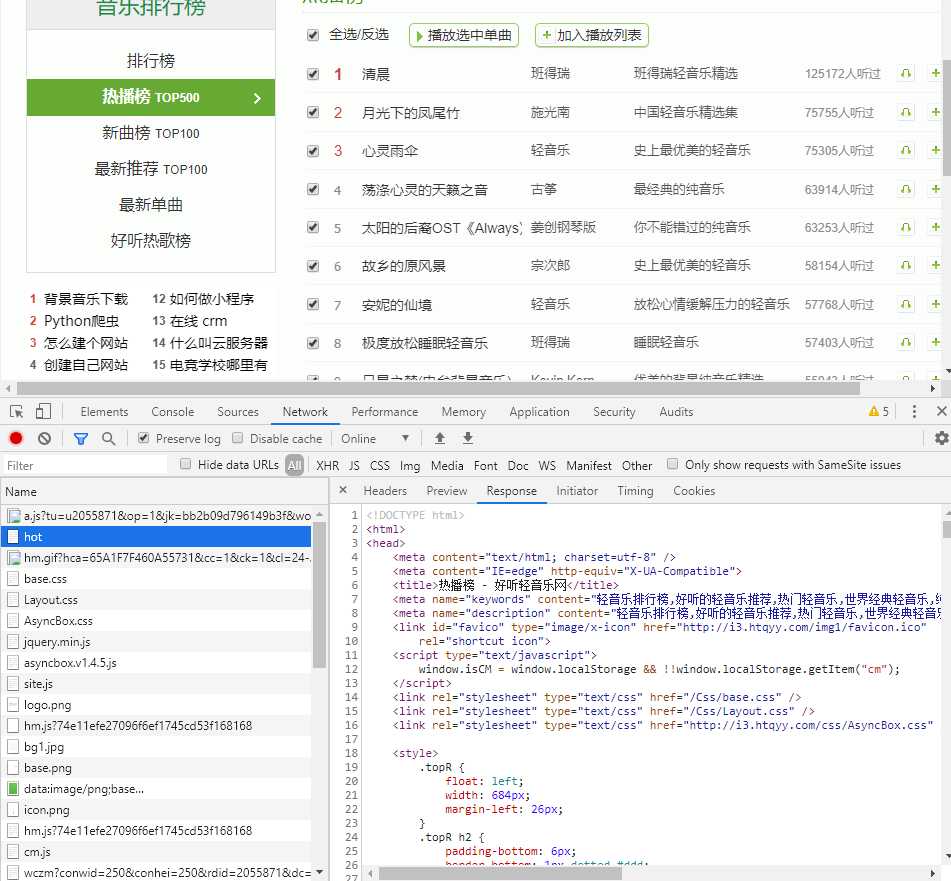Open the Security tab
This screenshot has height=881, width=951.
click(x=614, y=412)
